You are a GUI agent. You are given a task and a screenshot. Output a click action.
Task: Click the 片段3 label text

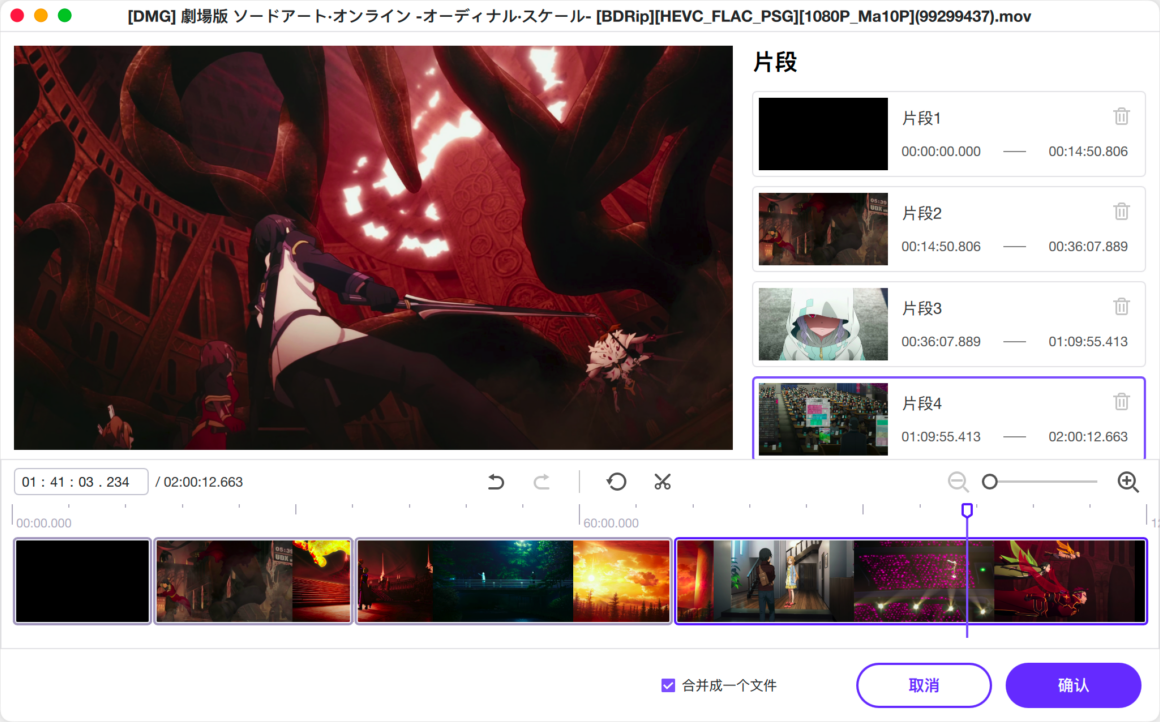tap(921, 308)
